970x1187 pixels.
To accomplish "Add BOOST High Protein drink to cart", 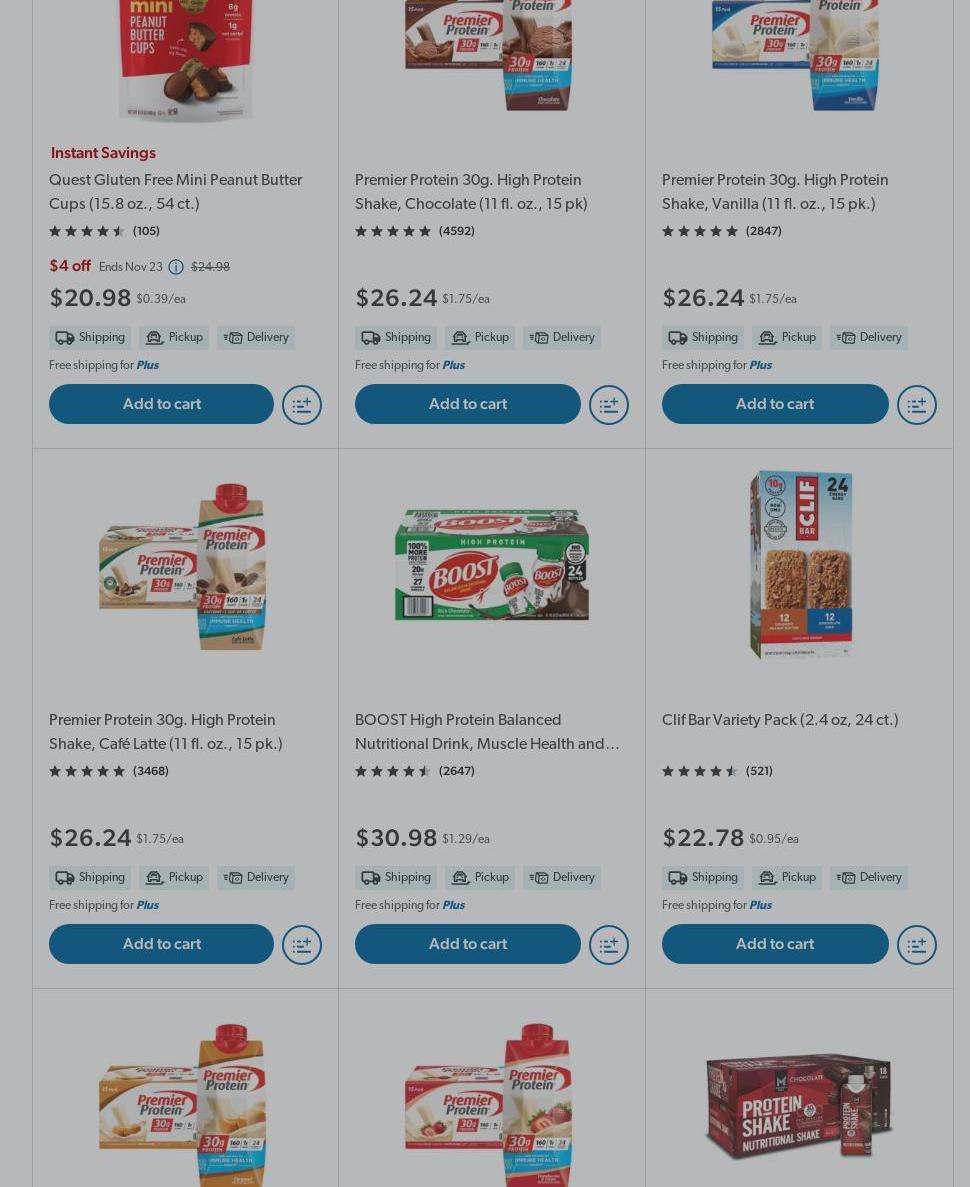I will (x=467, y=944).
